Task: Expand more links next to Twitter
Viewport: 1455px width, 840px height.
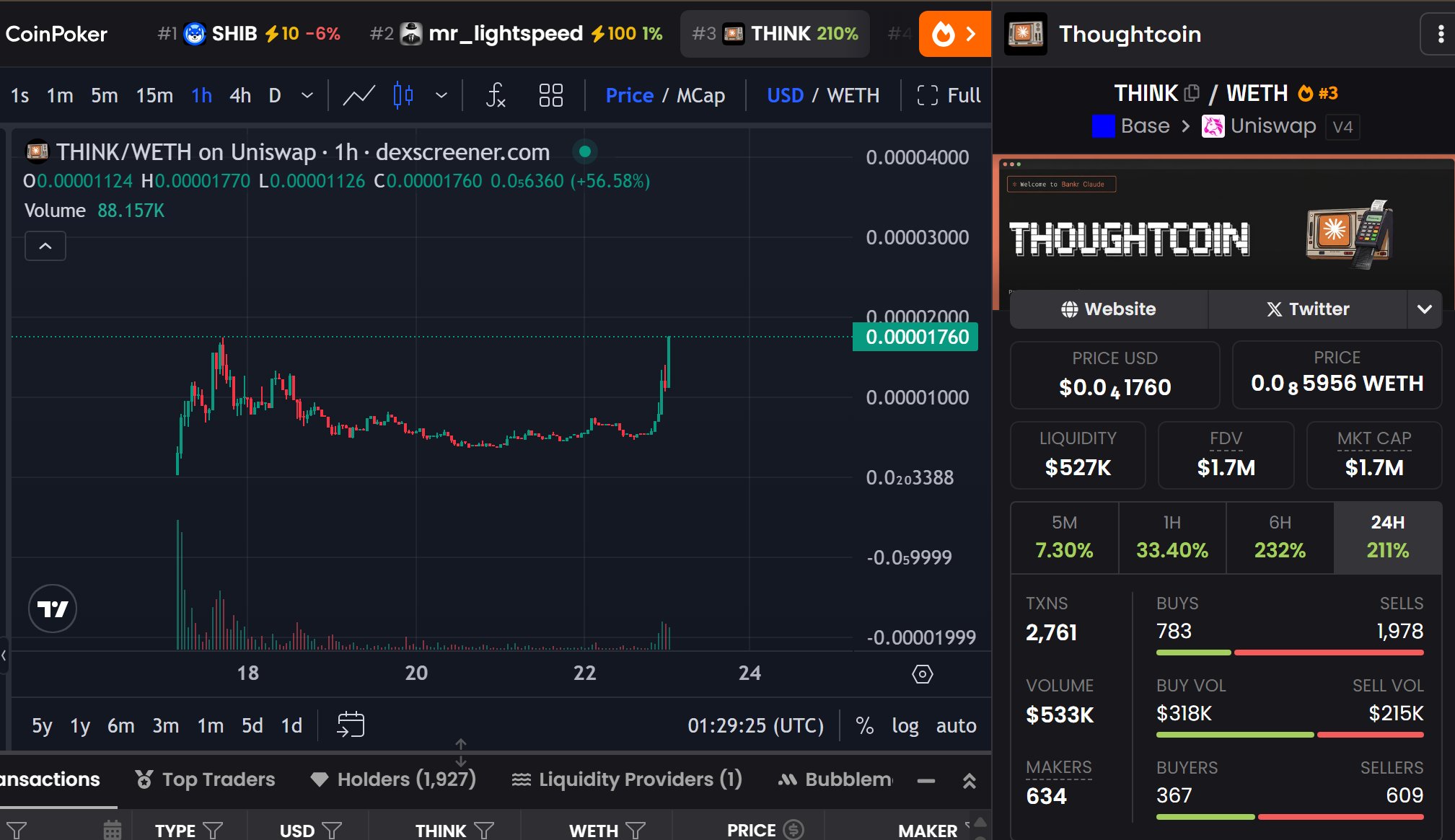Action: click(1424, 309)
